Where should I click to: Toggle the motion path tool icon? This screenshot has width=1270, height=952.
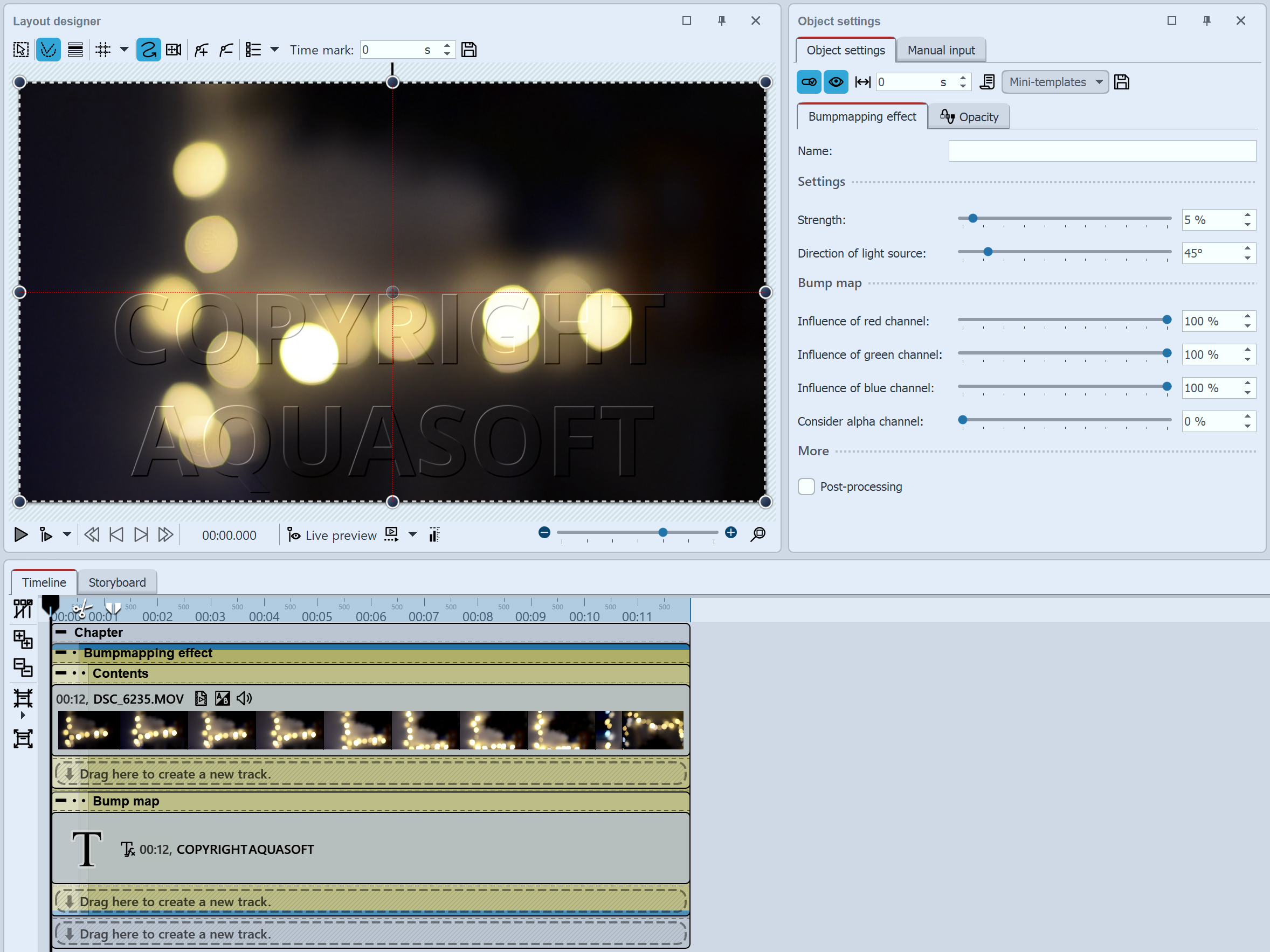click(148, 50)
